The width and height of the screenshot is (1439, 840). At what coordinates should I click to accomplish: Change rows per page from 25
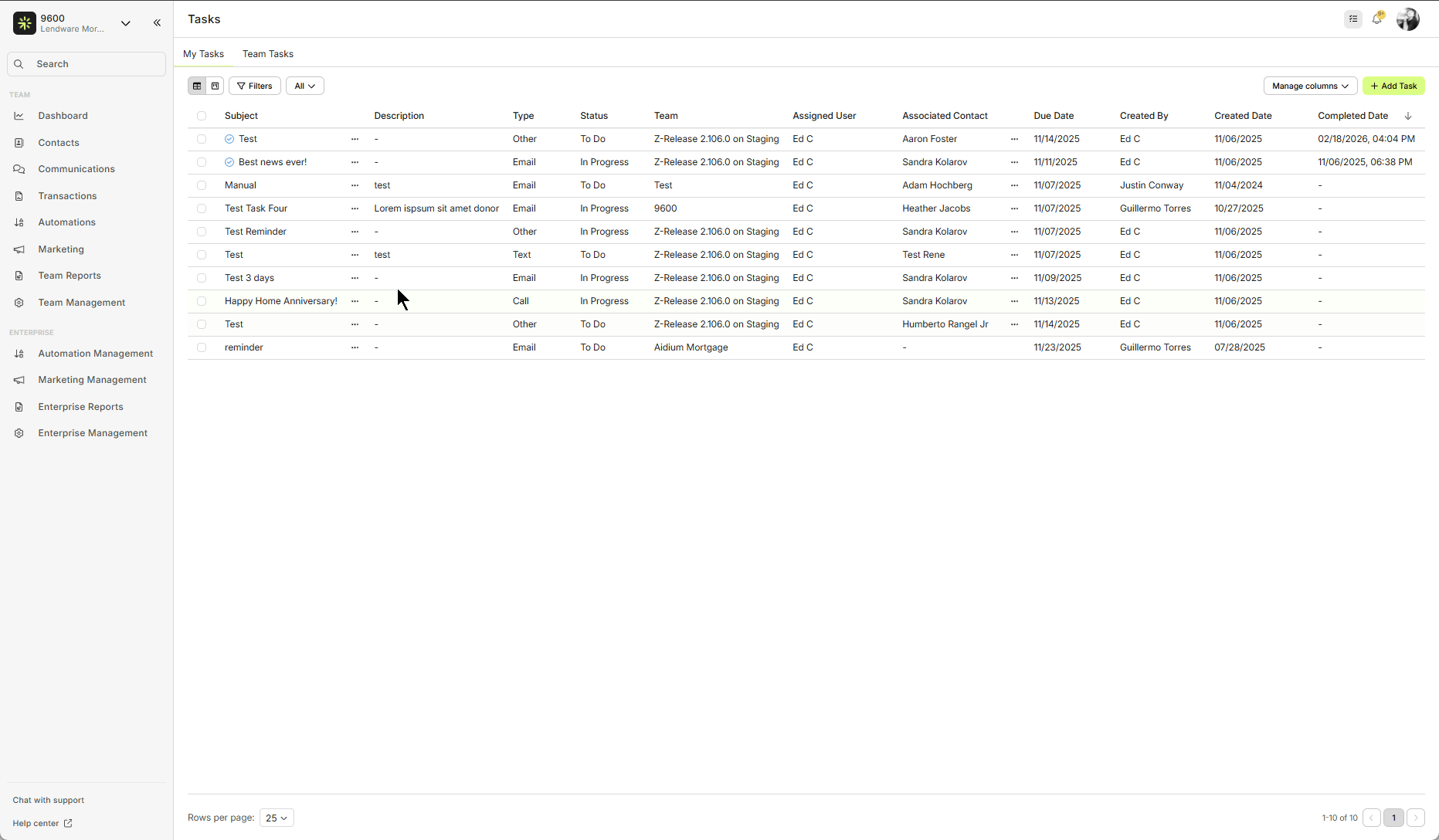click(x=277, y=818)
